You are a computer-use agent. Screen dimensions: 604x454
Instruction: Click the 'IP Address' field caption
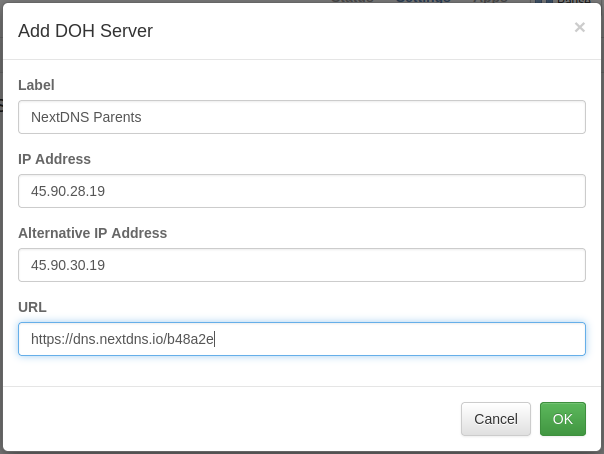tap(55, 159)
